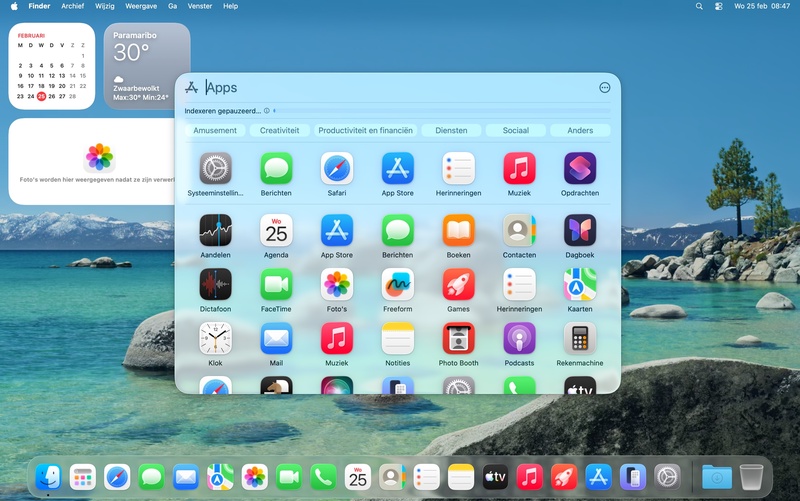Open Mail in the Apps grid
Screen dimensions: 800x501
pyautogui.click(x=276, y=338)
